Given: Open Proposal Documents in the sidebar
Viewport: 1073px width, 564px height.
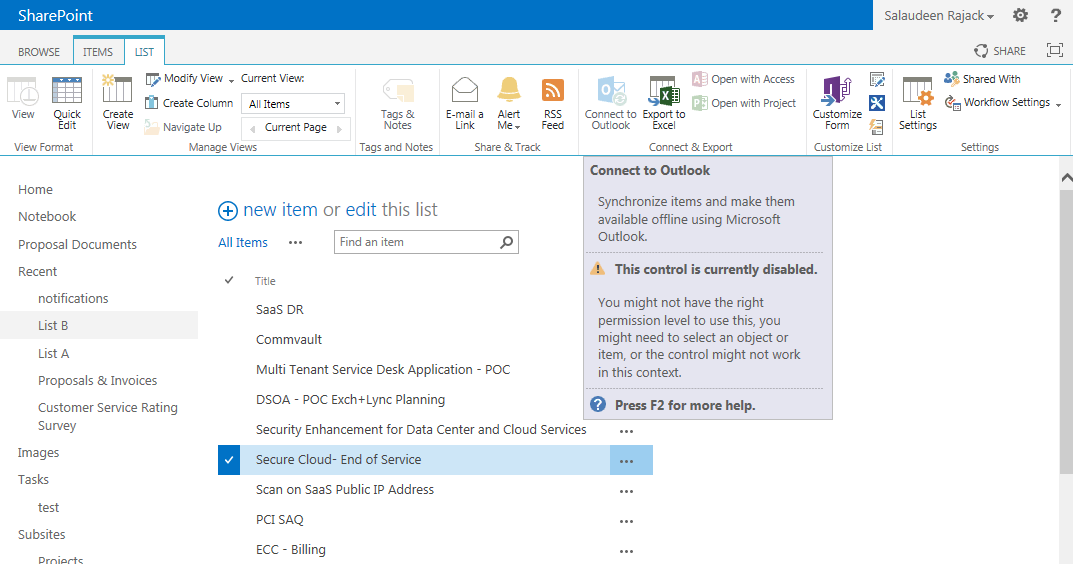Looking at the screenshot, I should (x=77, y=244).
